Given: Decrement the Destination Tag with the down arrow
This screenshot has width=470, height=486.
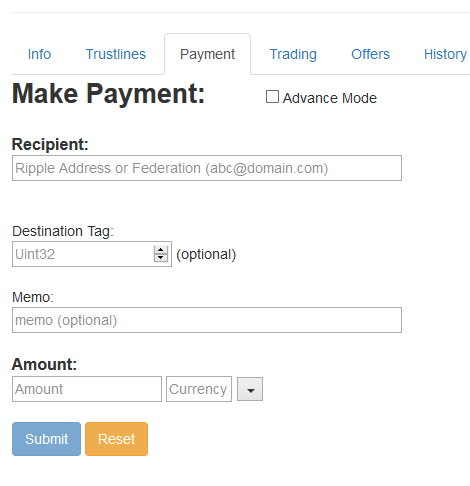Looking at the screenshot, I should [161, 258].
